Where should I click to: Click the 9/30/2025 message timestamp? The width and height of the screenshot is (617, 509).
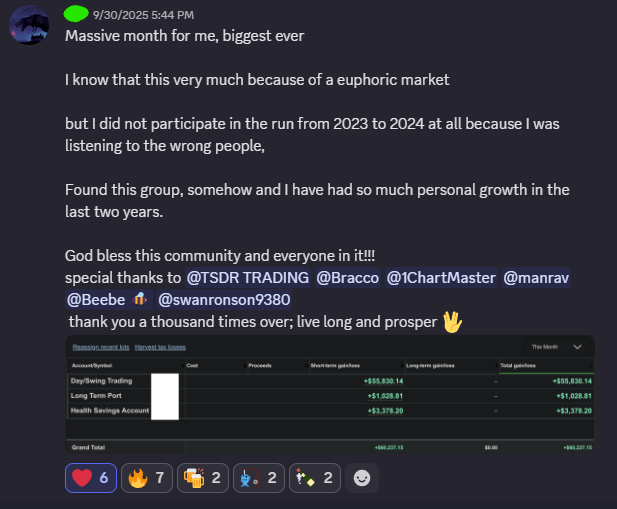coord(144,15)
